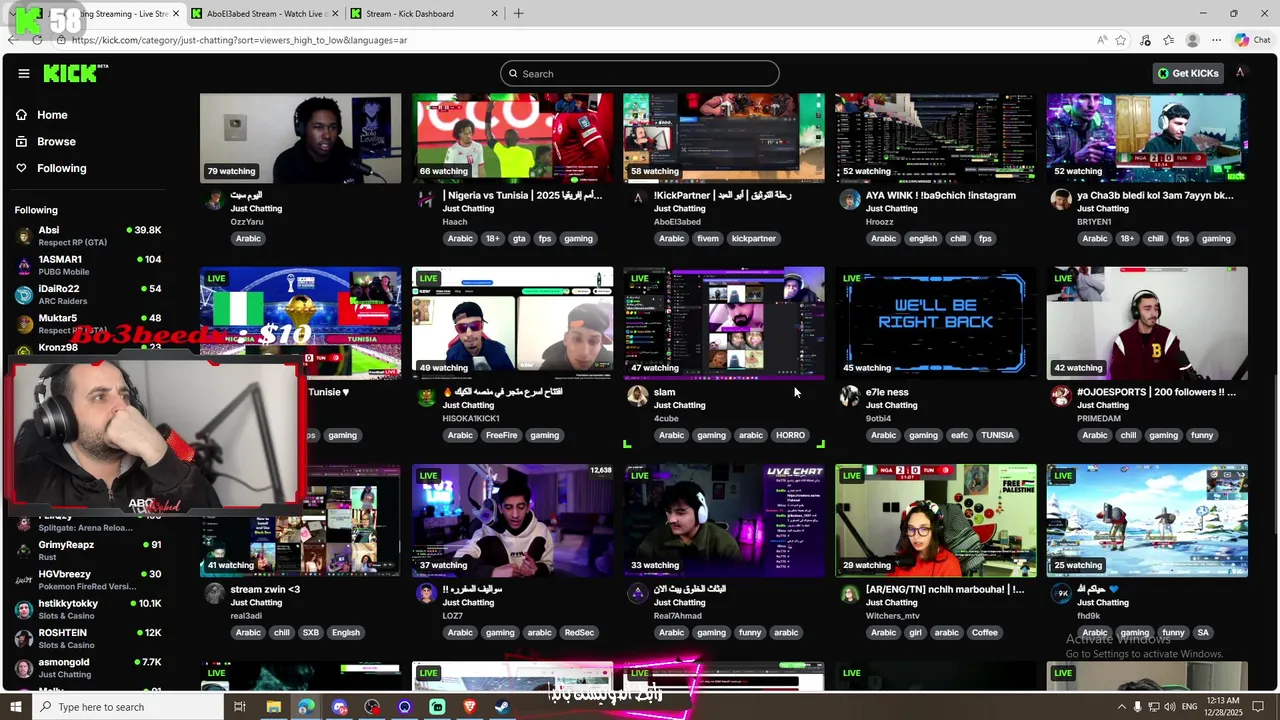Open the Kick hamburger sidebar menu

click(24, 73)
